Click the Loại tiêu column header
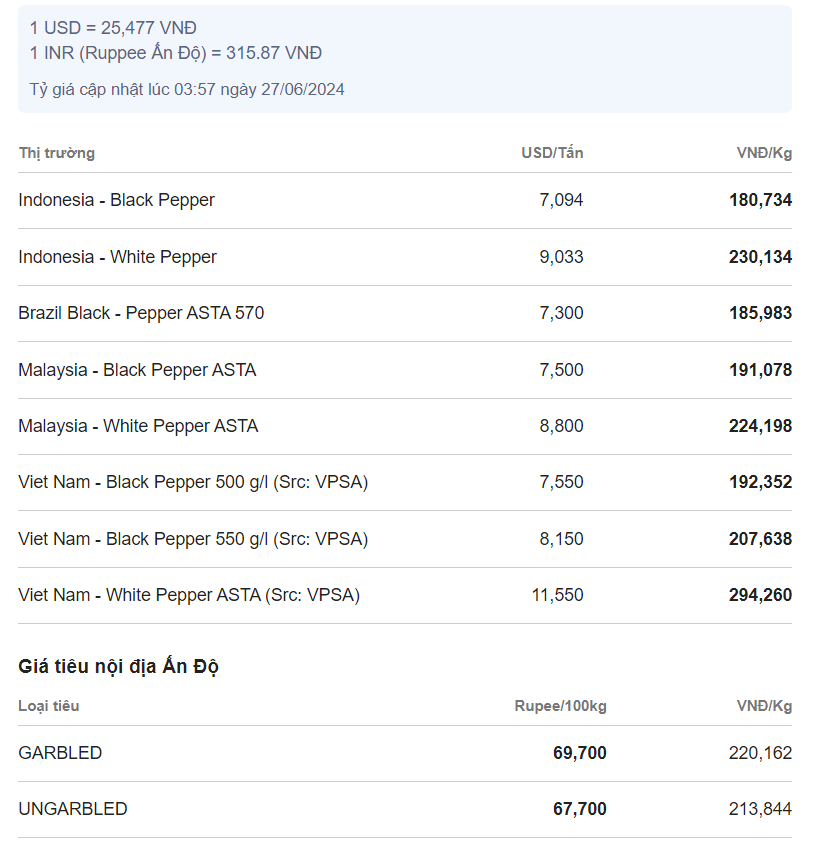Viewport: 819px width, 843px height. coord(48,706)
